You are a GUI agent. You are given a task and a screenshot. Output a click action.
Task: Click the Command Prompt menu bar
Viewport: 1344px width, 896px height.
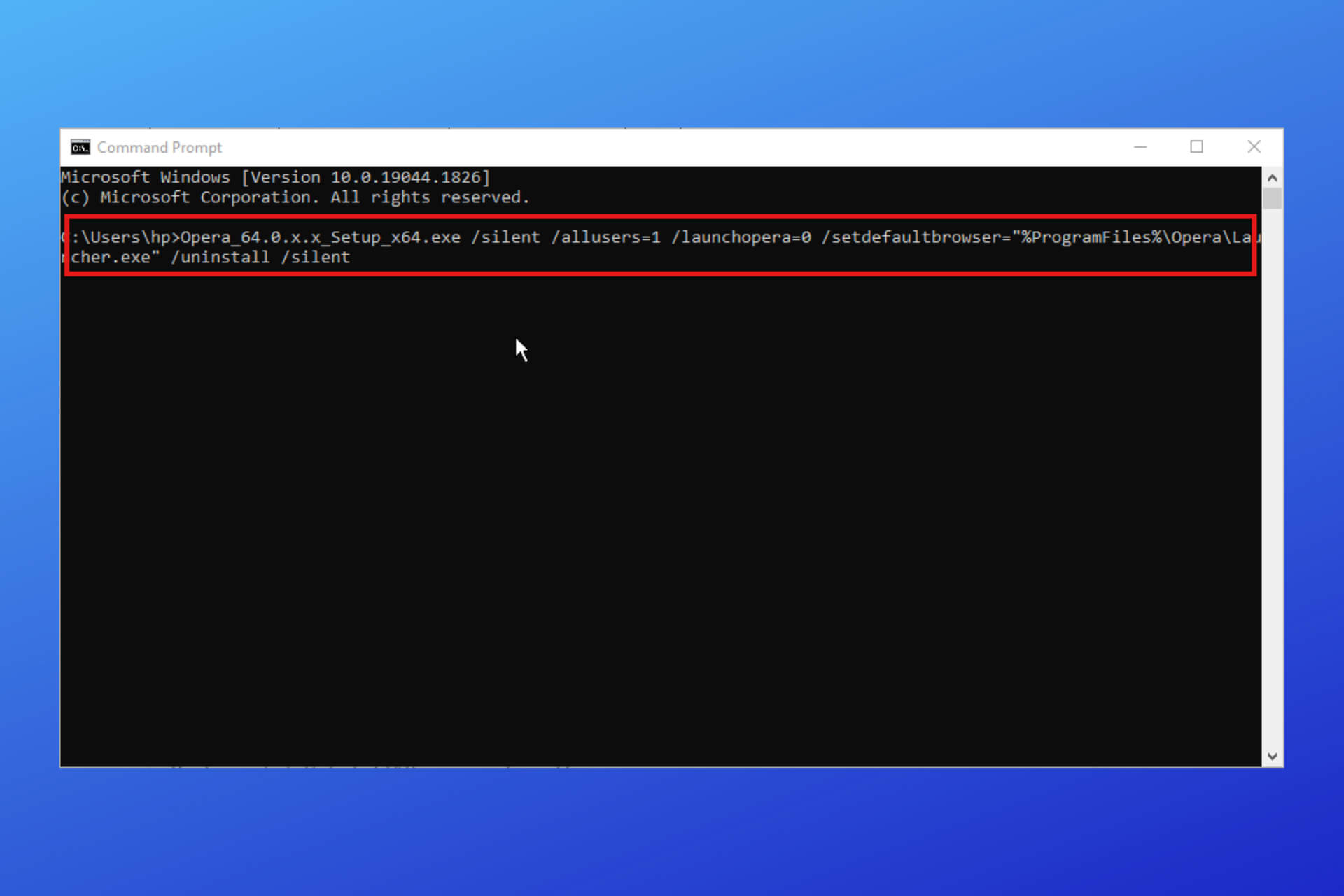coord(671,147)
